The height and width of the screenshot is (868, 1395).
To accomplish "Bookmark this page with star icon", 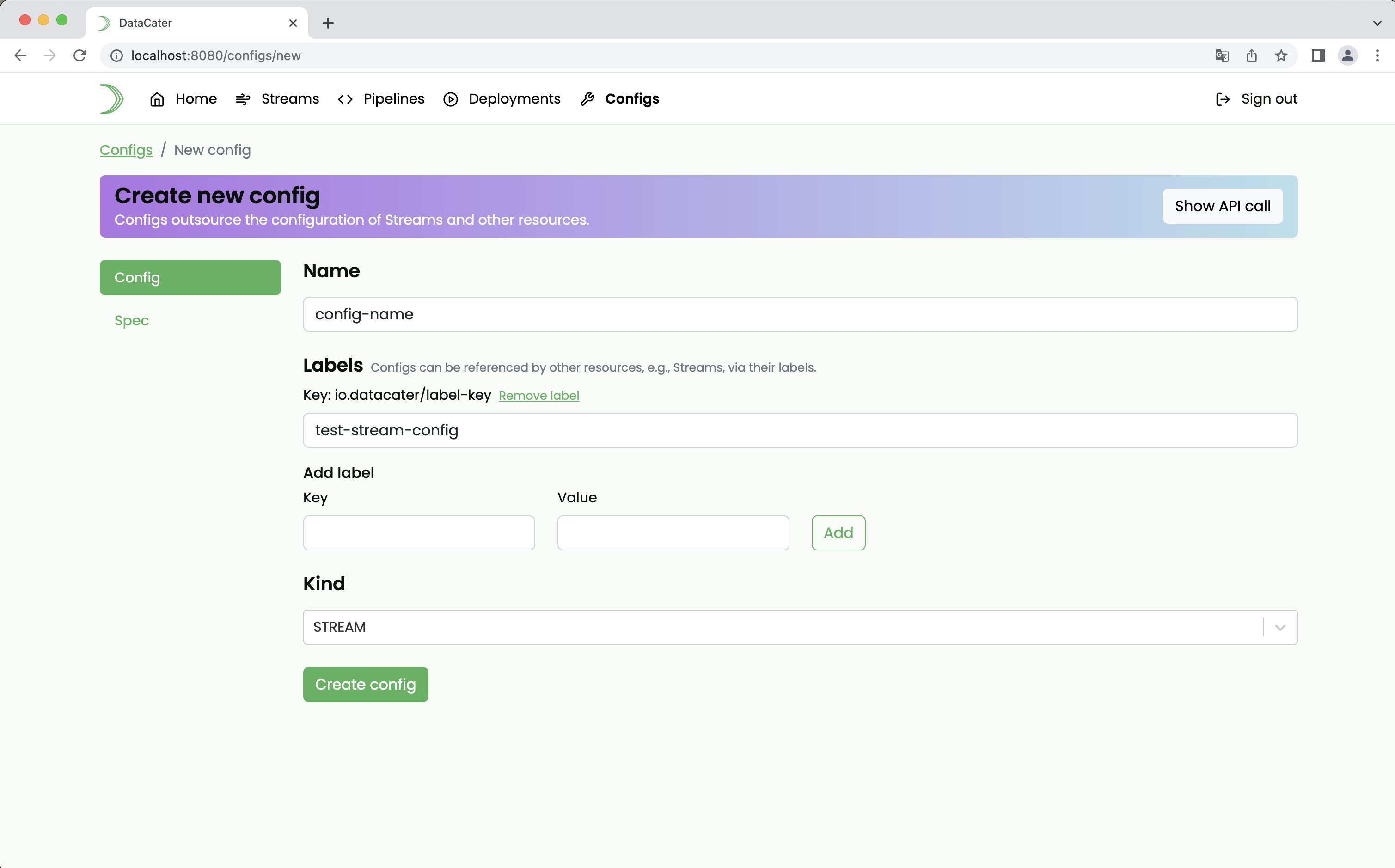I will click(1281, 55).
